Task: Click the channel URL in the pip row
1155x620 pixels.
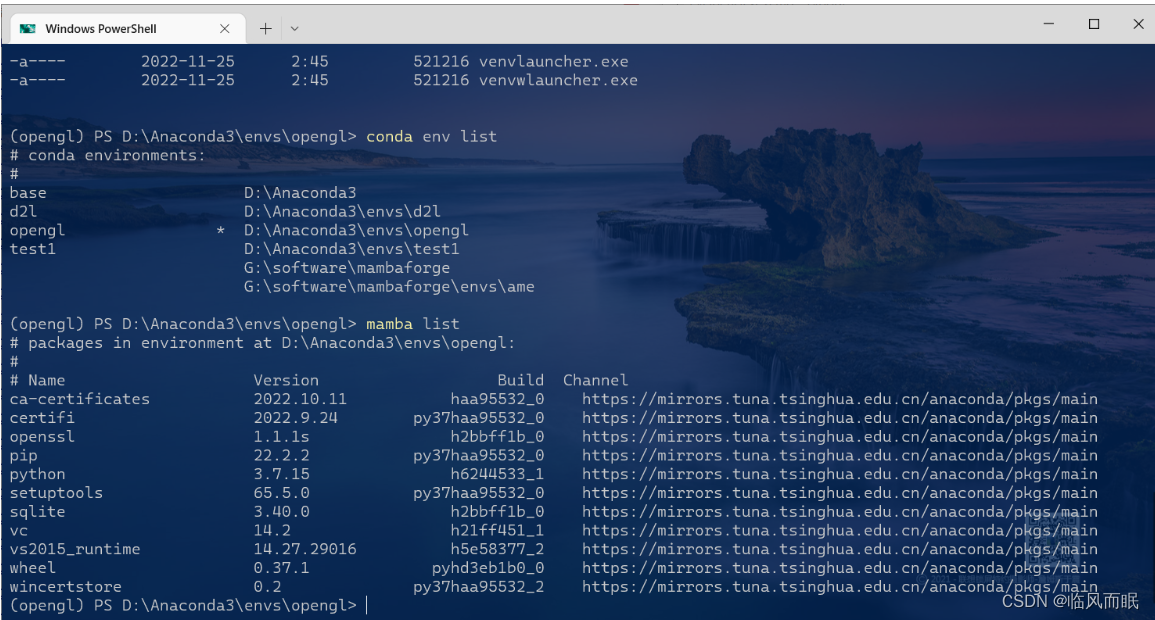Action: [840, 456]
